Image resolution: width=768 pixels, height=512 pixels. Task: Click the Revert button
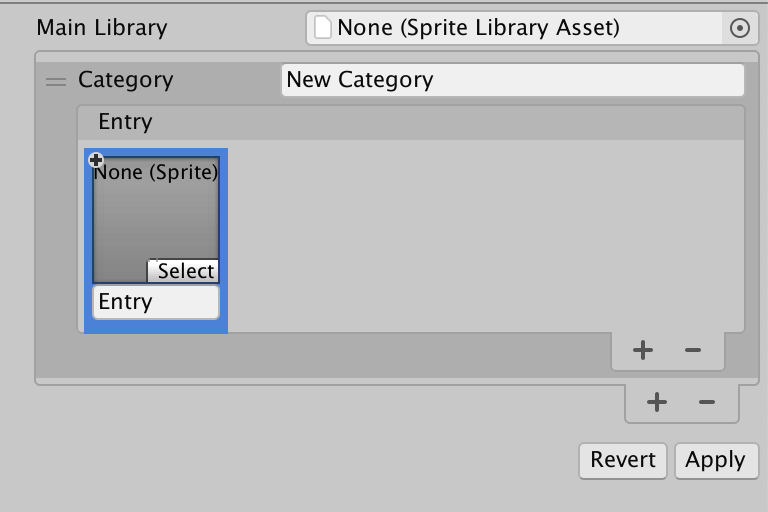623,460
